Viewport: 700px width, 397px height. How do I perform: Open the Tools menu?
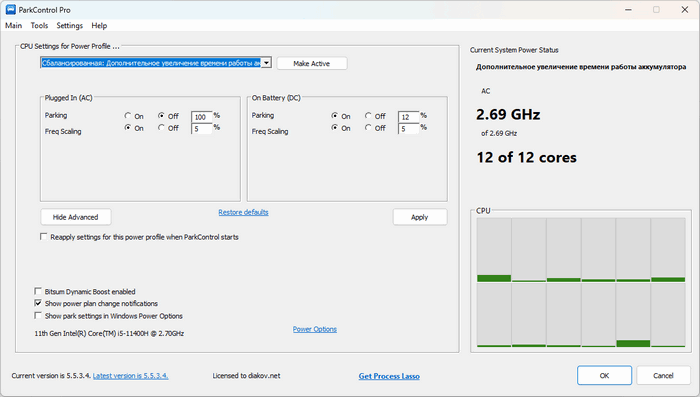pyautogui.click(x=39, y=25)
